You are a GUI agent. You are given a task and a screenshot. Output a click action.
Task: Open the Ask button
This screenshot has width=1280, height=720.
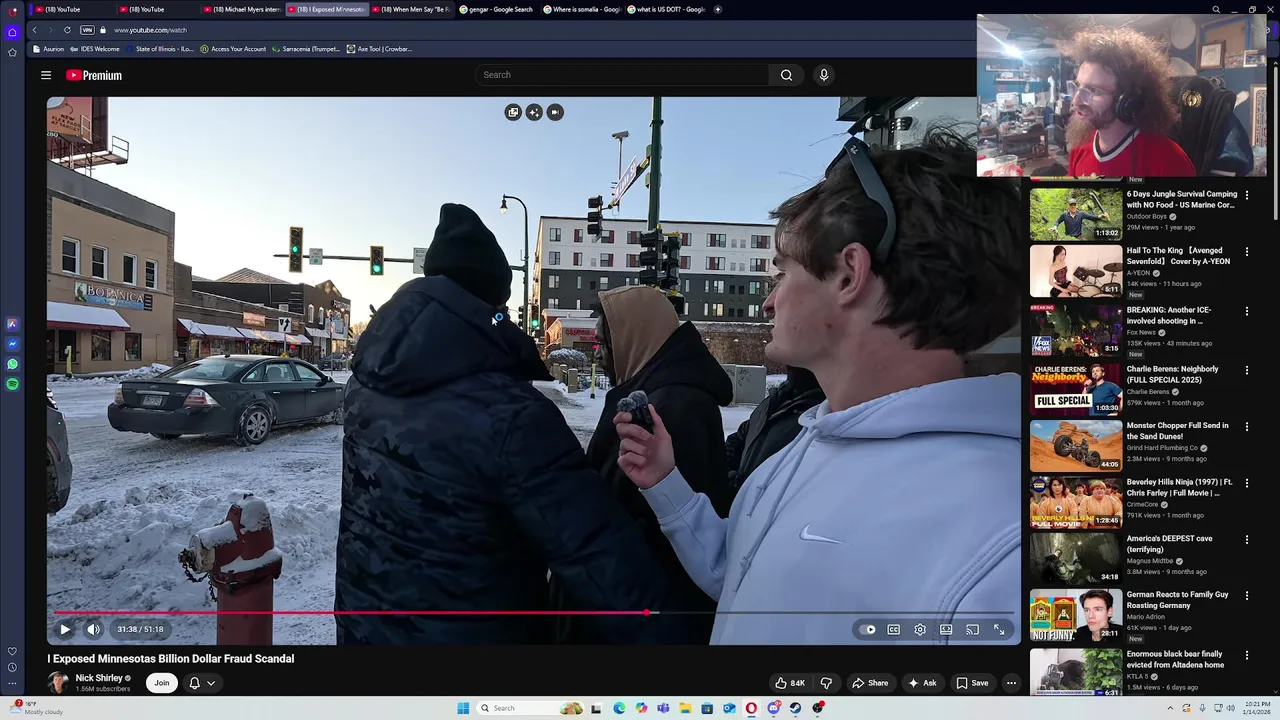pyautogui.click(x=922, y=683)
